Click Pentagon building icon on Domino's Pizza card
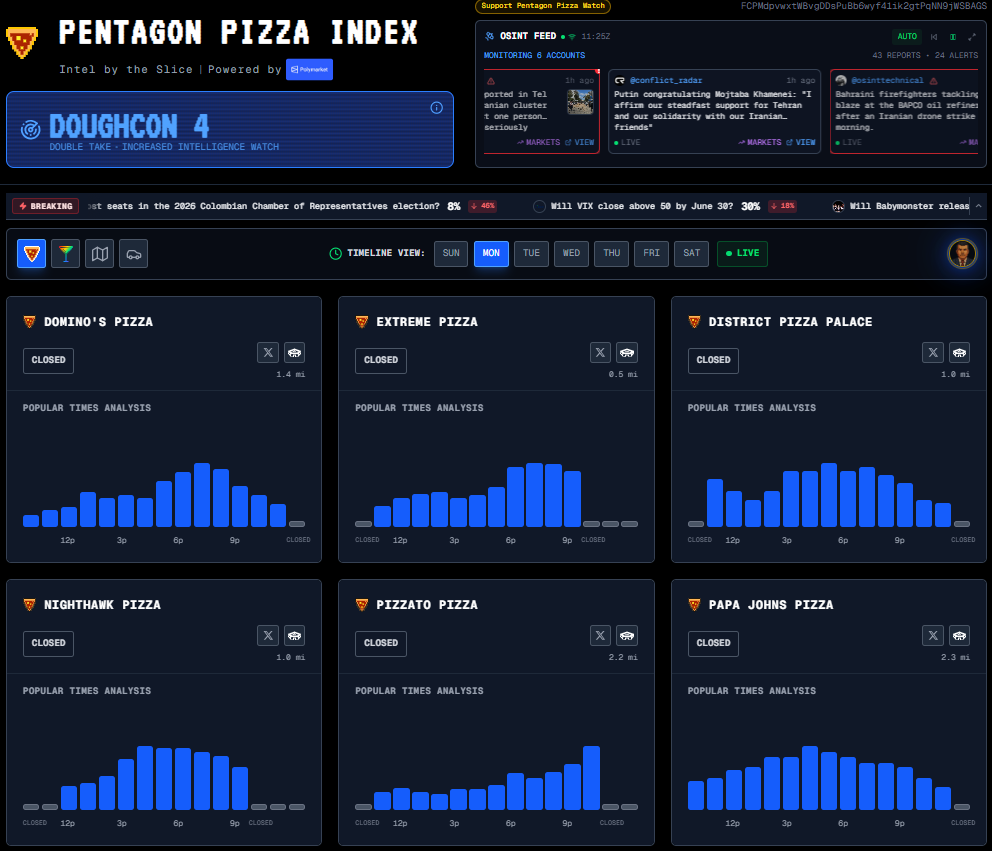Image resolution: width=992 pixels, height=851 pixels. (x=294, y=352)
